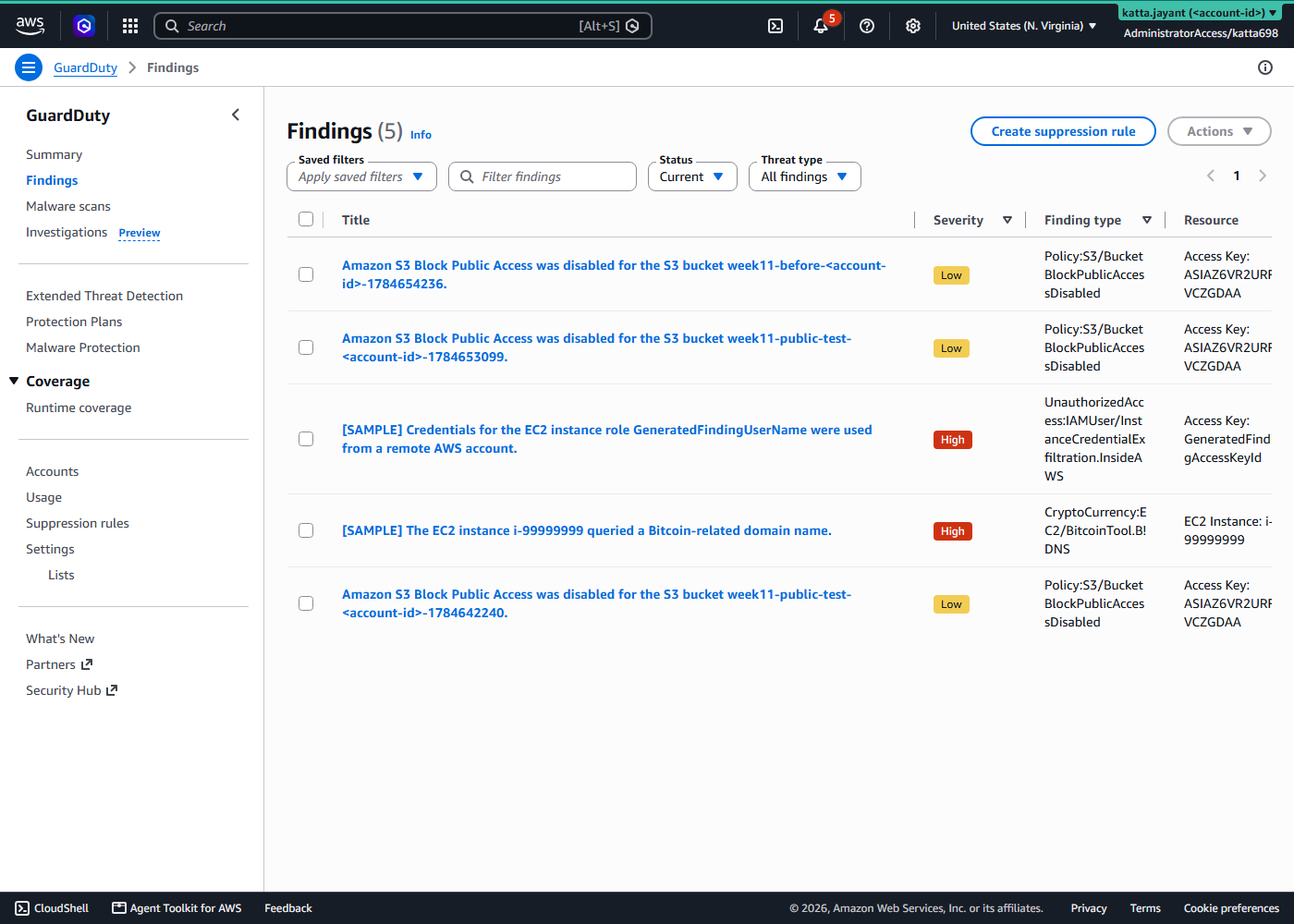Viewport: 1294px width, 924px height.
Task: Open the Apply saved filters dropdown
Action: pos(361,176)
